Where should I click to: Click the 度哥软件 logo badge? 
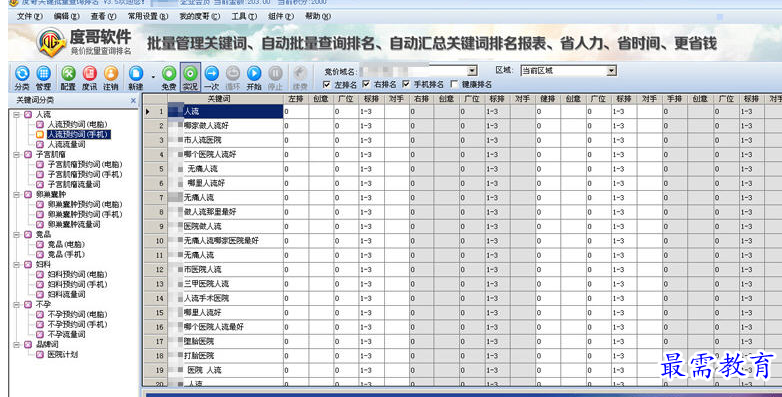coord(51,42)
